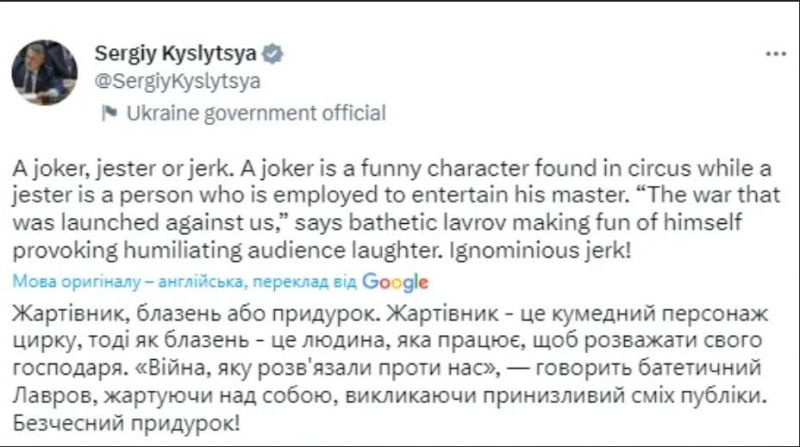Click the Google logo in translation notice
The width and height of the screenshot is (800, 447).
point(395,282)
